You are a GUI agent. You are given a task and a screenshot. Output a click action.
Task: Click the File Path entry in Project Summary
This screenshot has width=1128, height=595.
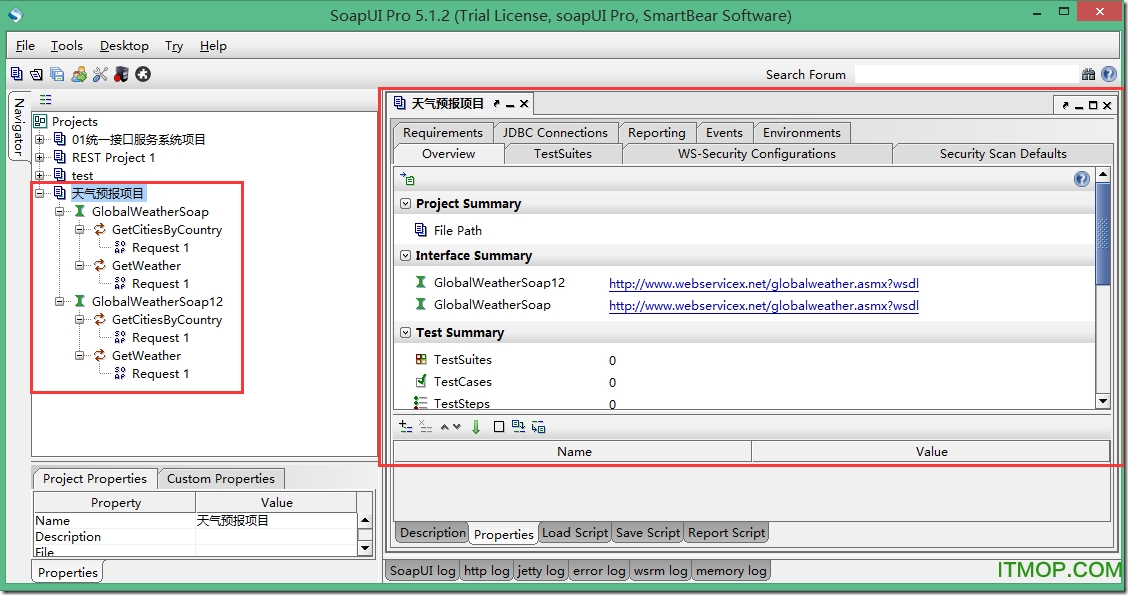pyautogui.click(x=458, y=230)
